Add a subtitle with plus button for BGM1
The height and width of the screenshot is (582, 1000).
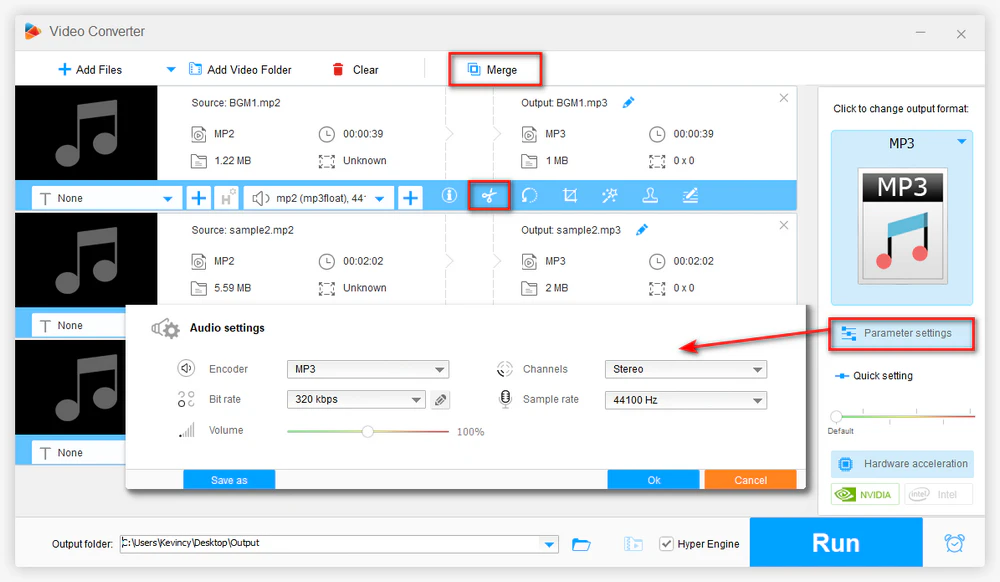coord(198,198)
